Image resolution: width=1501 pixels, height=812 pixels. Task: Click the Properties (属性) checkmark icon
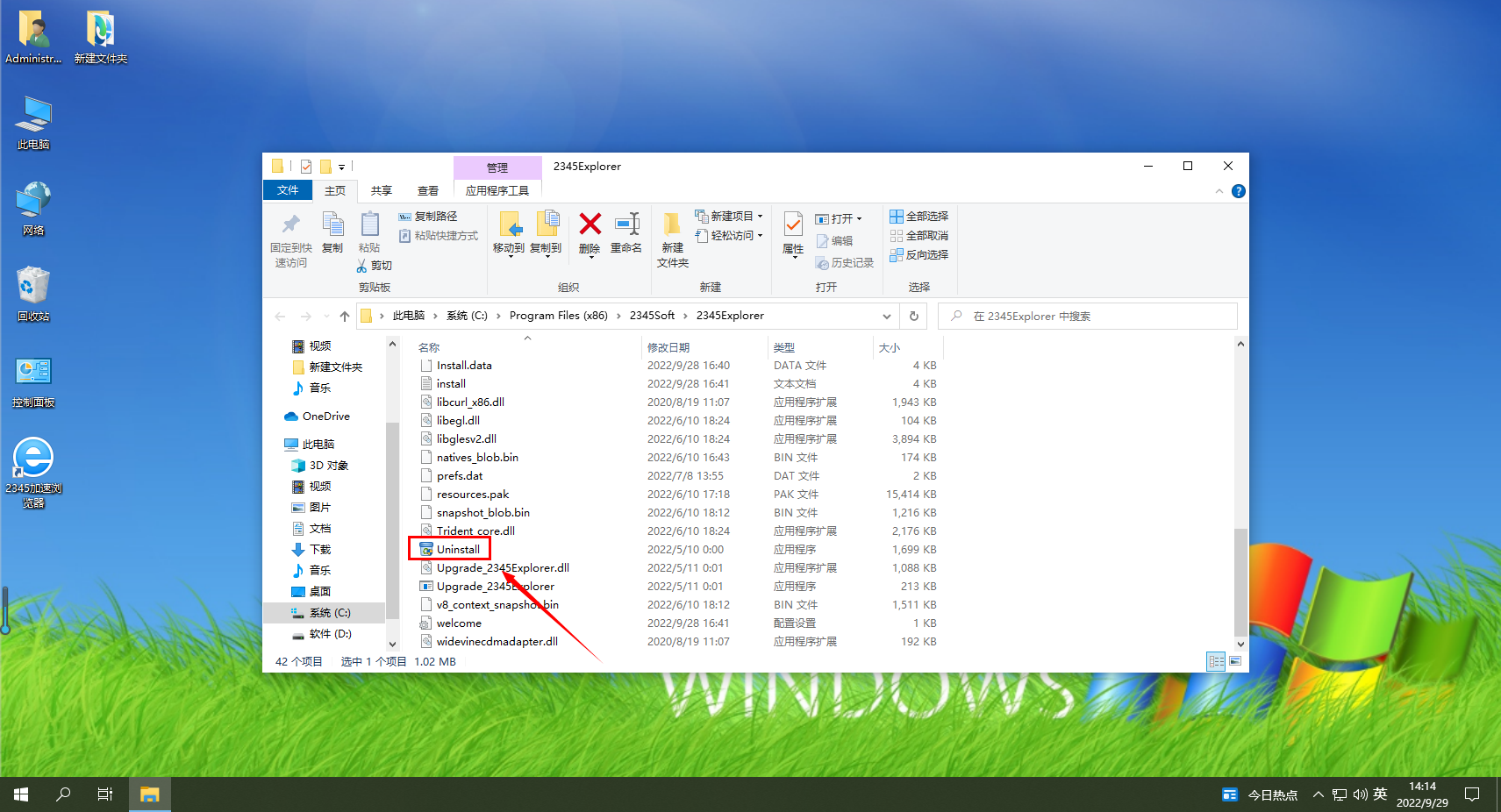click(x=793, y=224)
